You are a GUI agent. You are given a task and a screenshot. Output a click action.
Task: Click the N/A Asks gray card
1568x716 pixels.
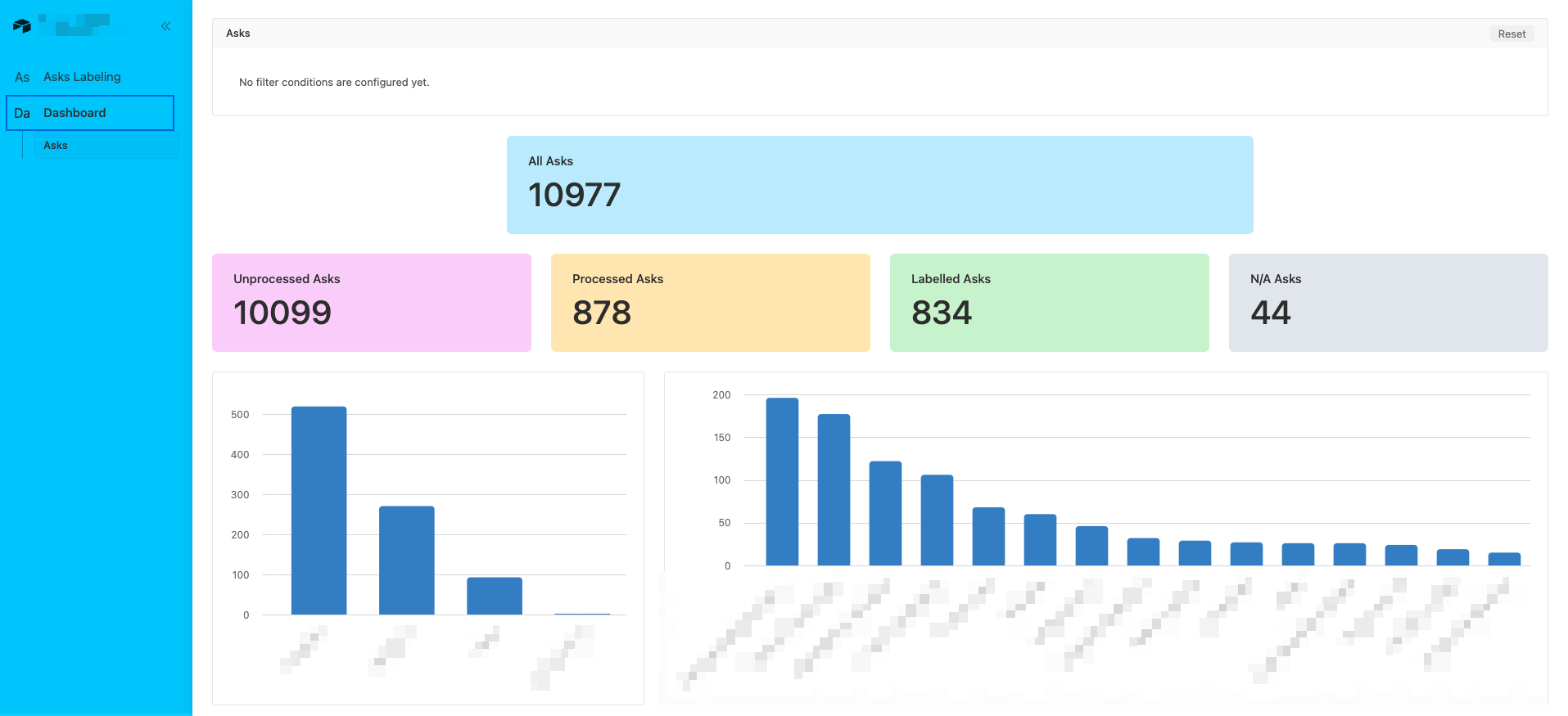click(1388, 303)
